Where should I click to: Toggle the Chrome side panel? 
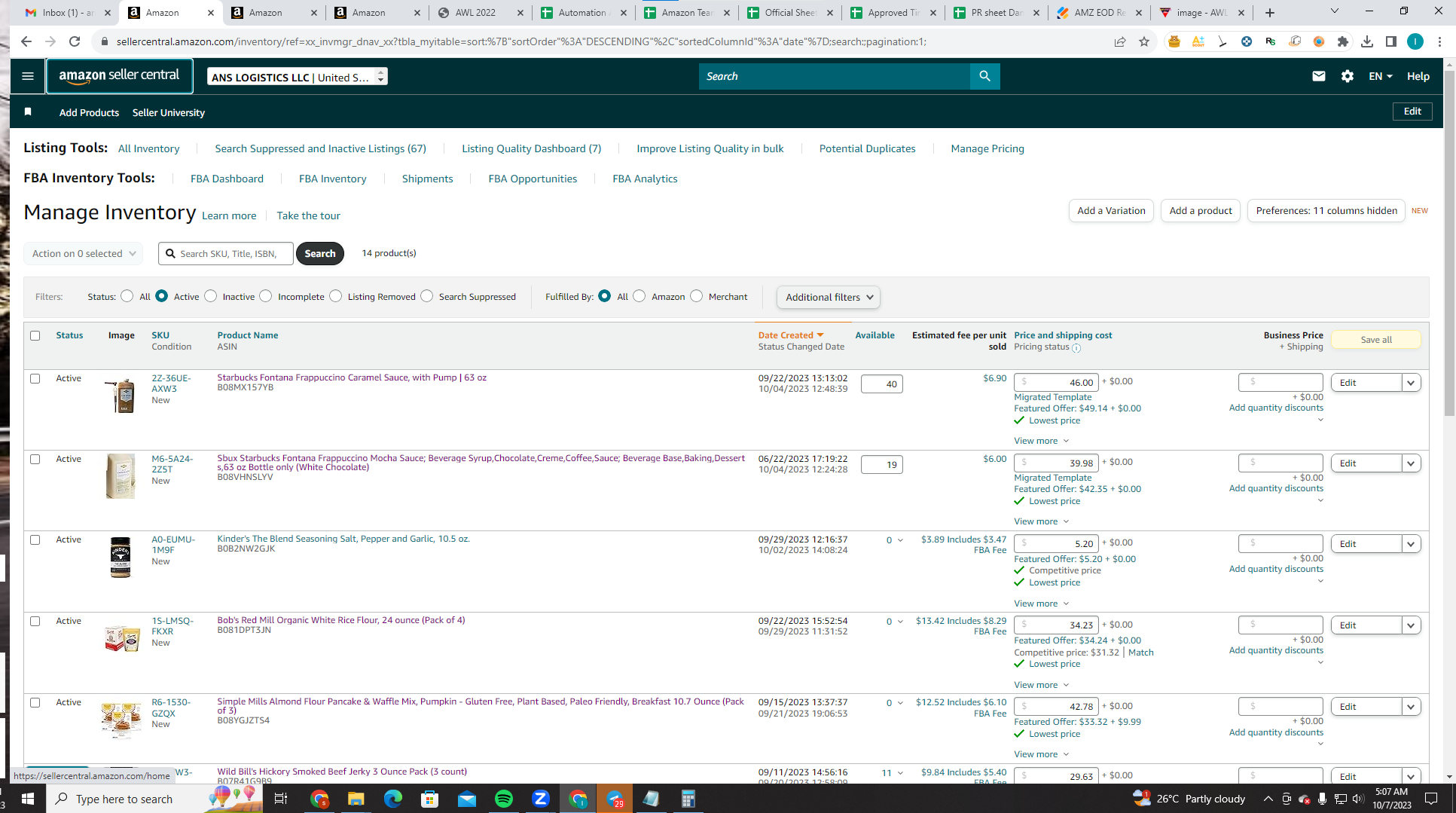(x=1391, y=41)
